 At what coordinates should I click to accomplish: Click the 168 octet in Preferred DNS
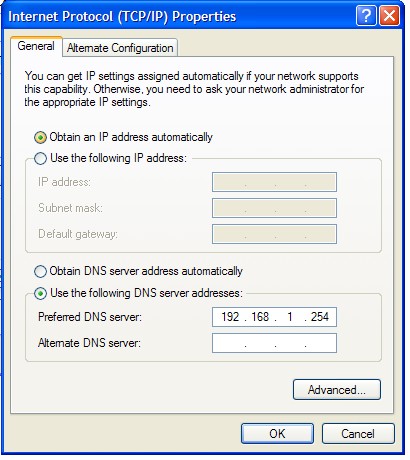pyautogui.click(x=260, y=317)
